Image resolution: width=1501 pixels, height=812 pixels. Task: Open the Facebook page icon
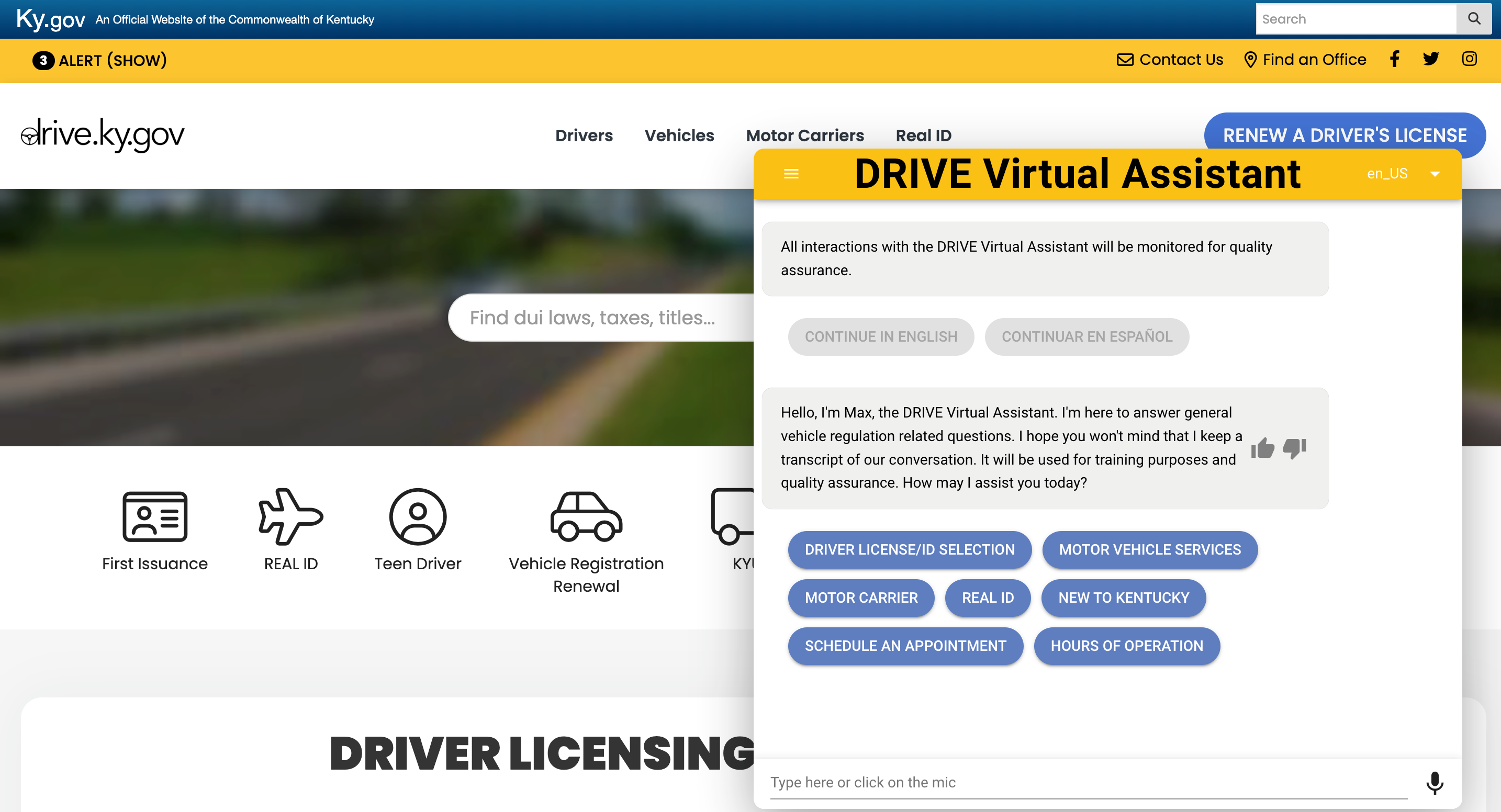click(x=1394, y=59)
